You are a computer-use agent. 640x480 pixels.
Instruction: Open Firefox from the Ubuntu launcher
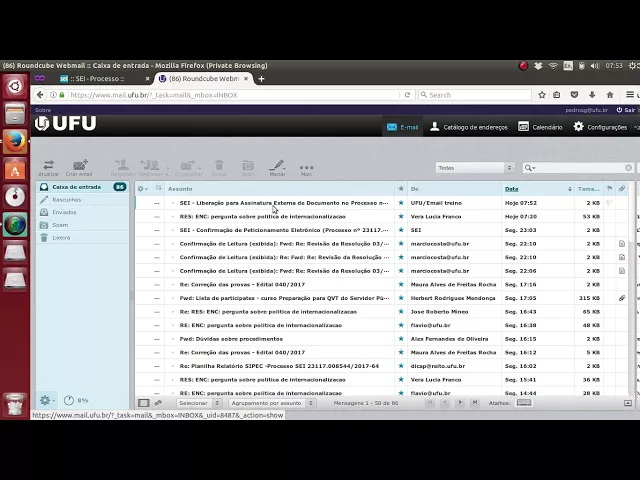[15, 142]
